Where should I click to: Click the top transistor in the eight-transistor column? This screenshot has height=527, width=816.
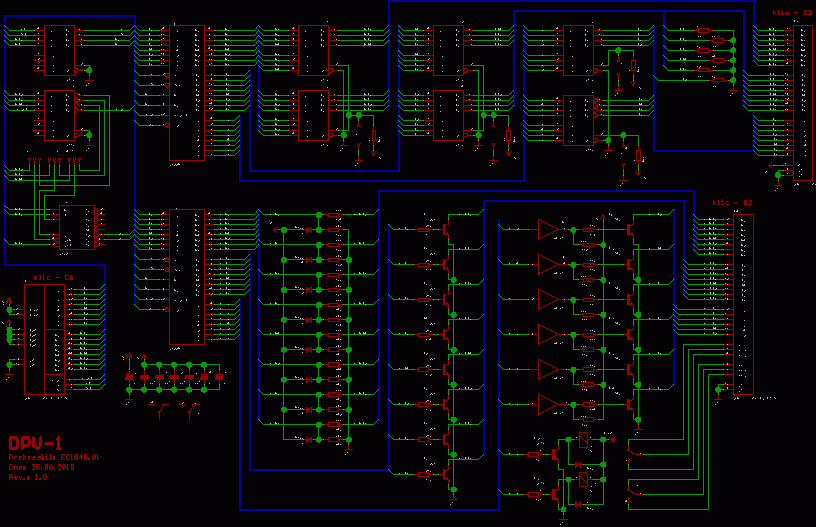449,229
